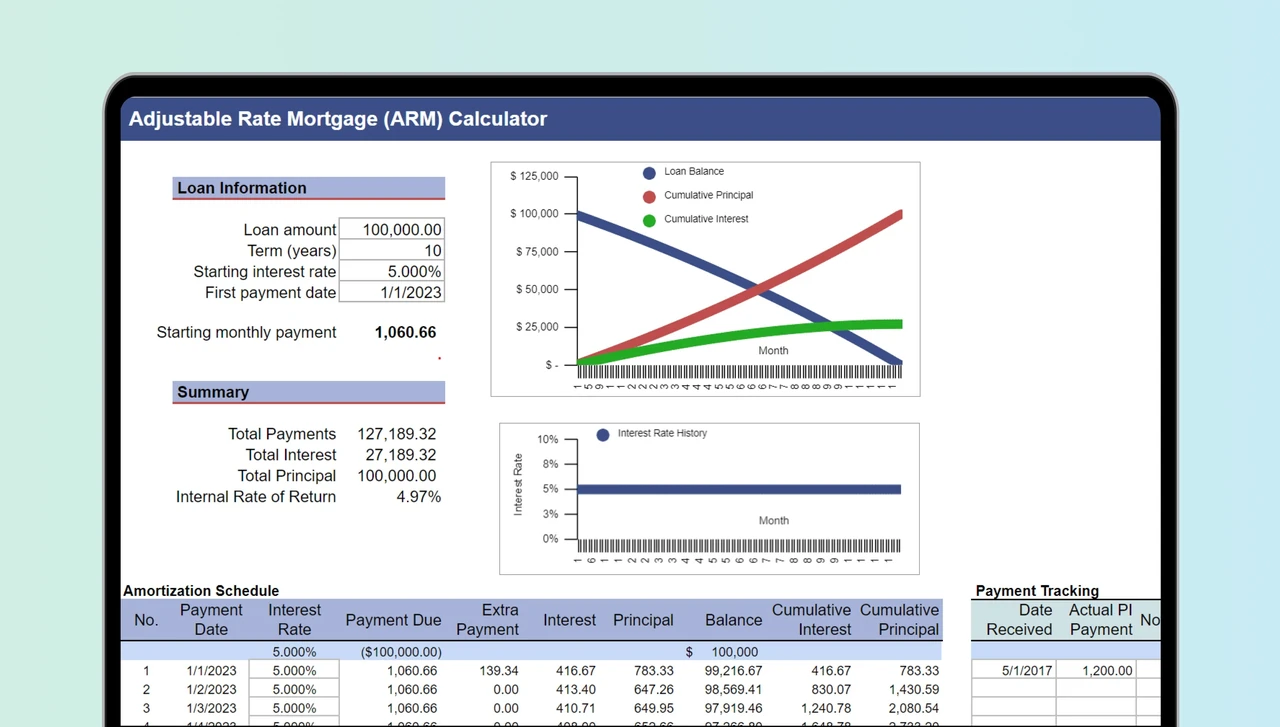Screen dimensions: 1280x727
Task: Select the First payment date cell
Action: click(x=391, y=292)
